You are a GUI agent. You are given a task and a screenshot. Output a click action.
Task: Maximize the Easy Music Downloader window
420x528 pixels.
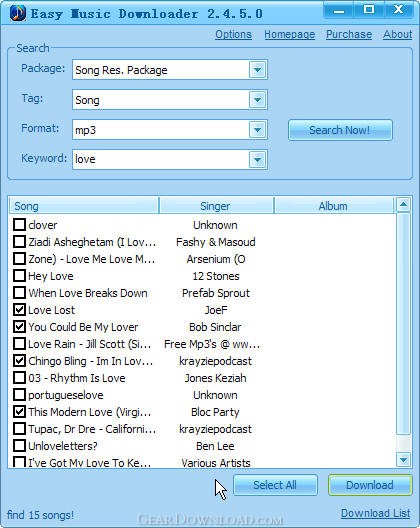[x=369, y=10]
